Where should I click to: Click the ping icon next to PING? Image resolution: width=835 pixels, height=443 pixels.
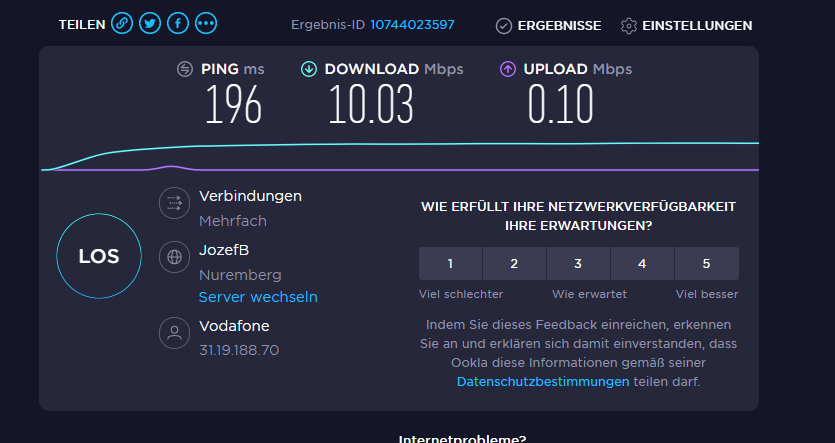(185, 69)
